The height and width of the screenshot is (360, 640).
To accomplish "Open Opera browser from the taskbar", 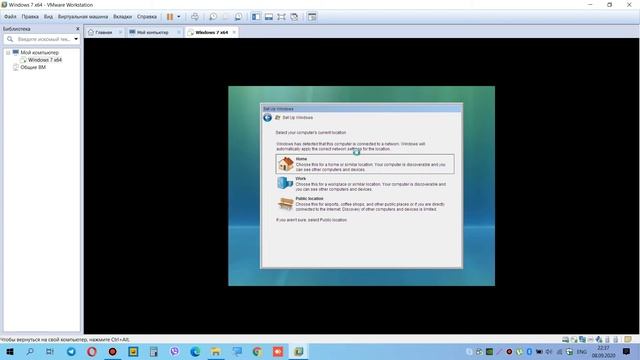I will pos(91,351).
